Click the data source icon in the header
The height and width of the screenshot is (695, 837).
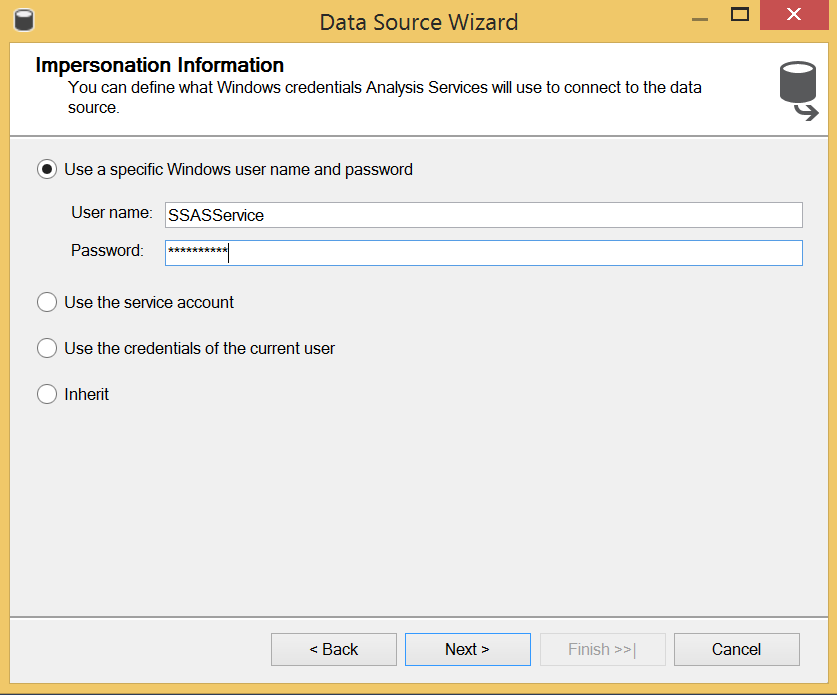(x=798, y=90)
